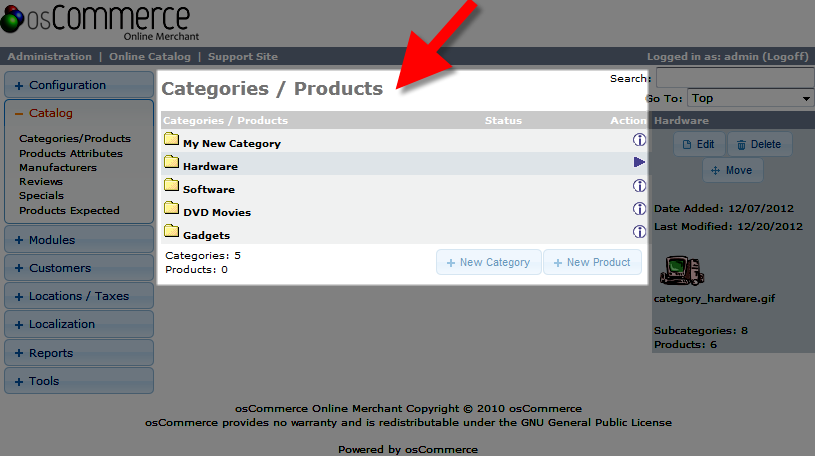The height and width of the screenshot is (456, 815).
Task: Click the Hardware category image thumbnail
Action: 682,271
